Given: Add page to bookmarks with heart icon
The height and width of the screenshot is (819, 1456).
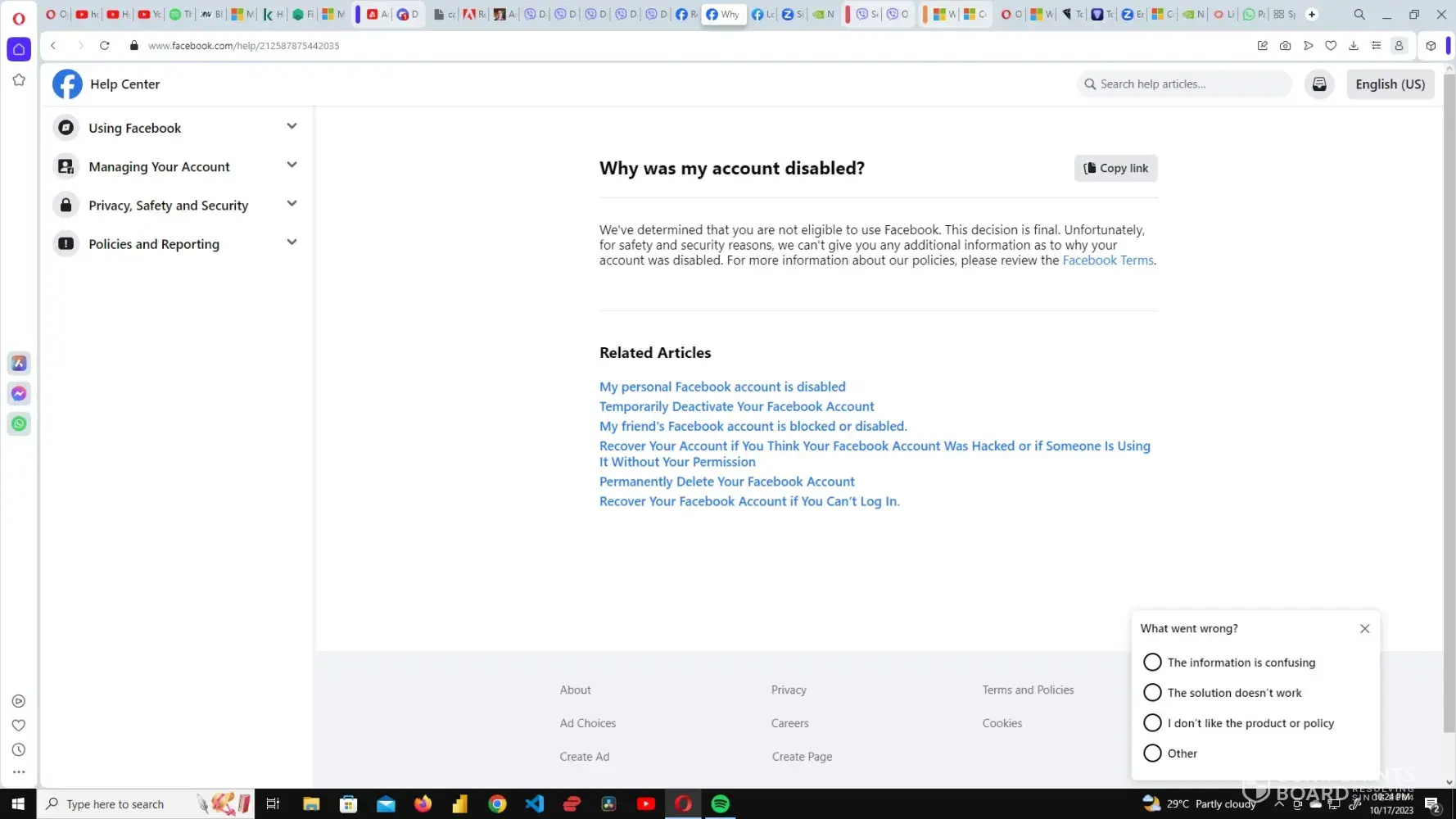Looking at the screenshot, I should [x=1331, y=46].
